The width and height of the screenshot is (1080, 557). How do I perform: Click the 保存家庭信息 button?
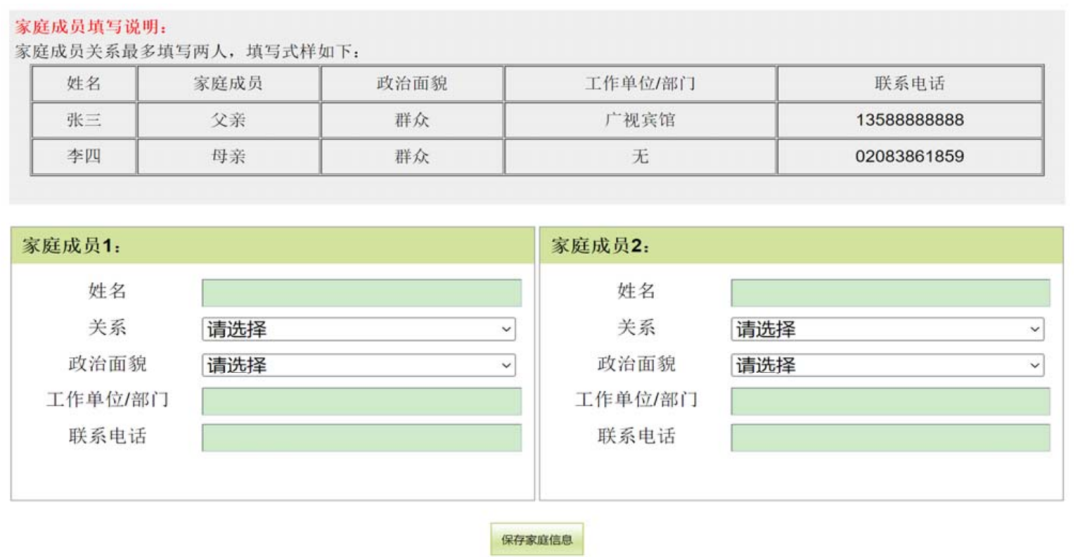tap(537, 539)
